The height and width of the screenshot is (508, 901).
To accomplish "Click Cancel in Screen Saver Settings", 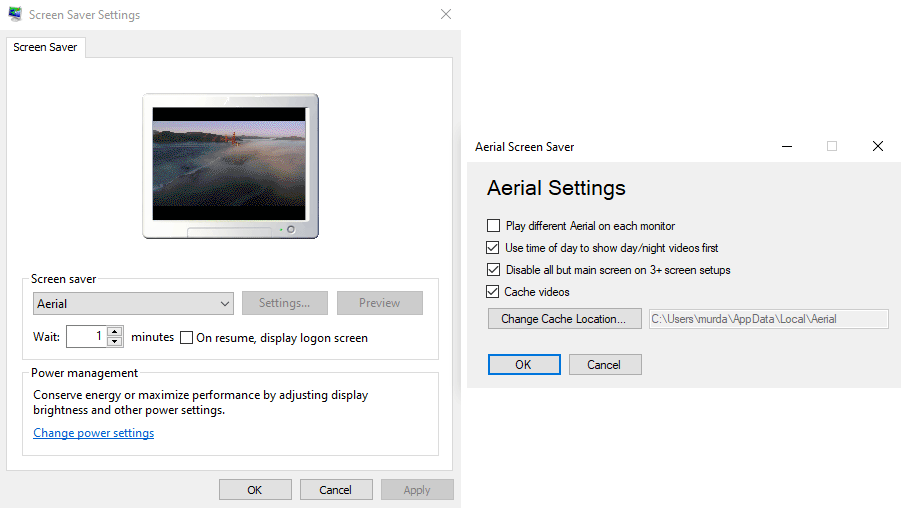I will [336, 490].
